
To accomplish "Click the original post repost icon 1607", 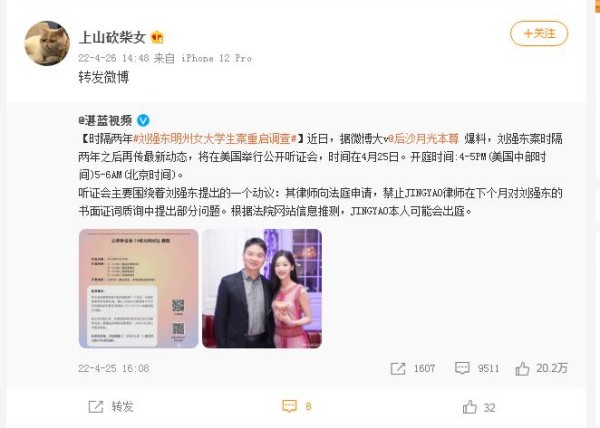I will click(x=412, y=368).
